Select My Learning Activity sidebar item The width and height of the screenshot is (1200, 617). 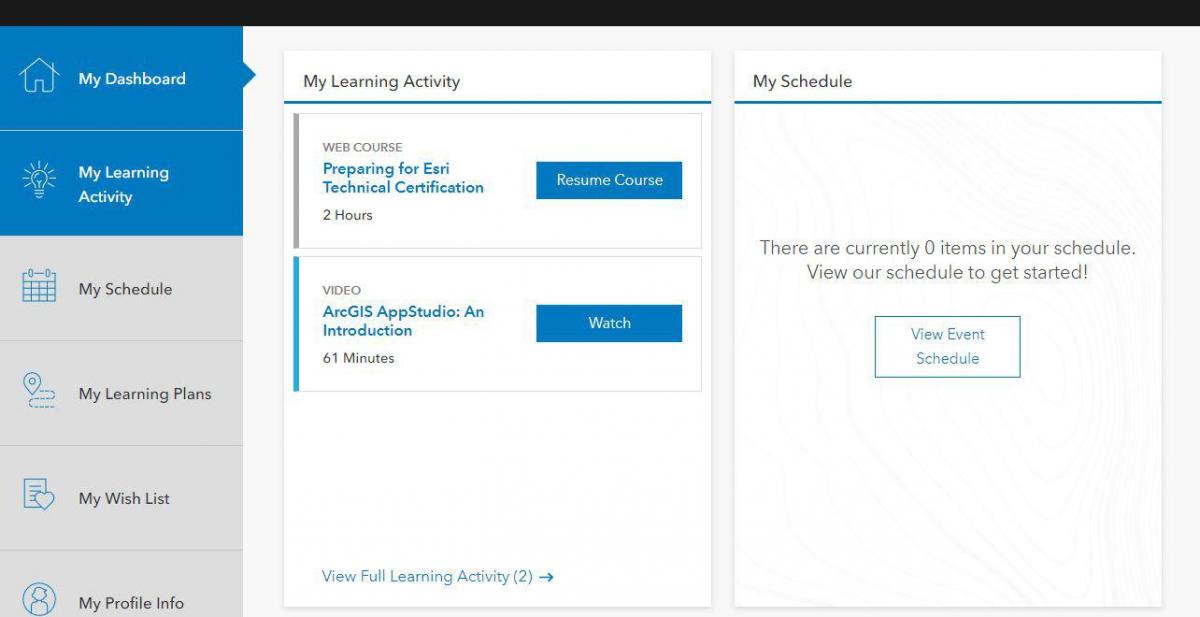tap(121, 183)
